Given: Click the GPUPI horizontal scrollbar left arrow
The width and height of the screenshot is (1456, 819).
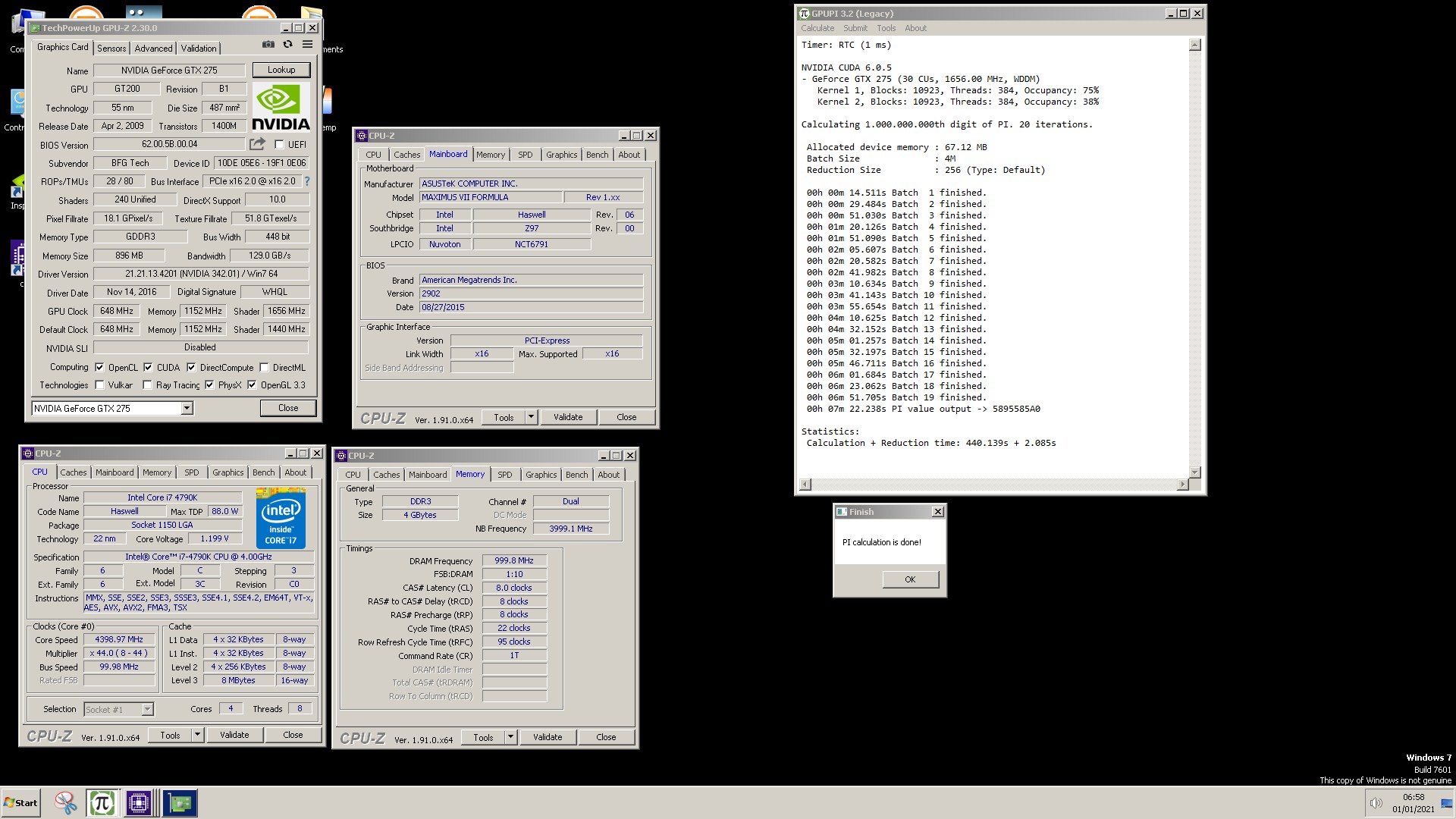Looking at the screenshot, I should [x=805, y=485].
